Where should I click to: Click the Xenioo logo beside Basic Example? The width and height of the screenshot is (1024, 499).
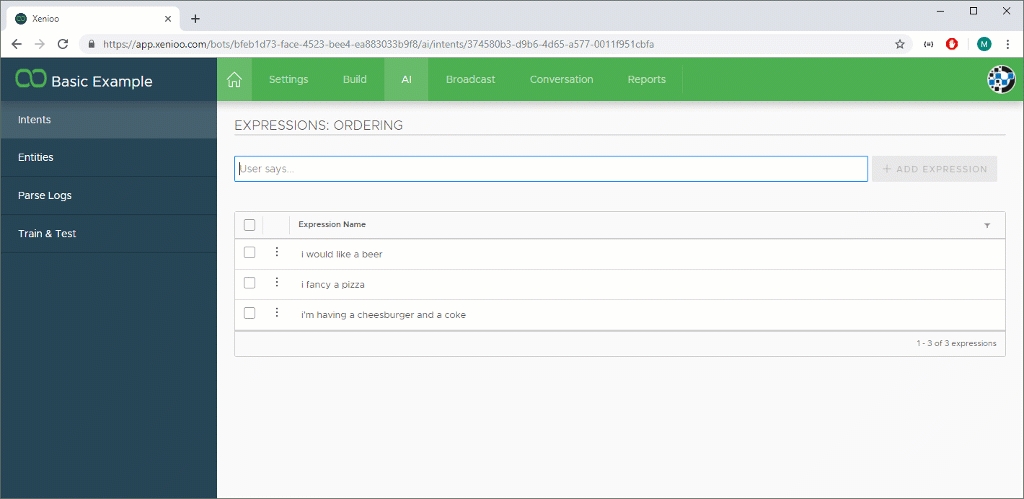pos(30,80)
